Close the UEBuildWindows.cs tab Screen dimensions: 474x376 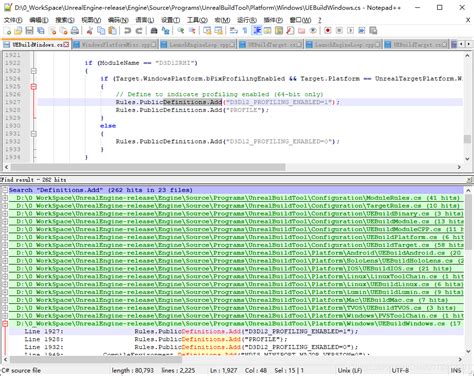(x=67, y=44)
